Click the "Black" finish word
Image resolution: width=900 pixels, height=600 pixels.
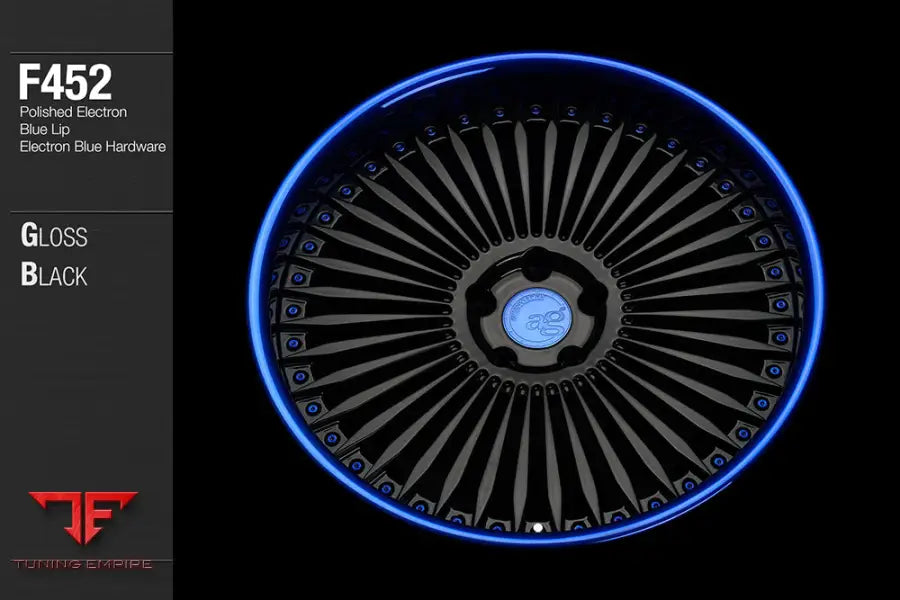click(54, 275)
